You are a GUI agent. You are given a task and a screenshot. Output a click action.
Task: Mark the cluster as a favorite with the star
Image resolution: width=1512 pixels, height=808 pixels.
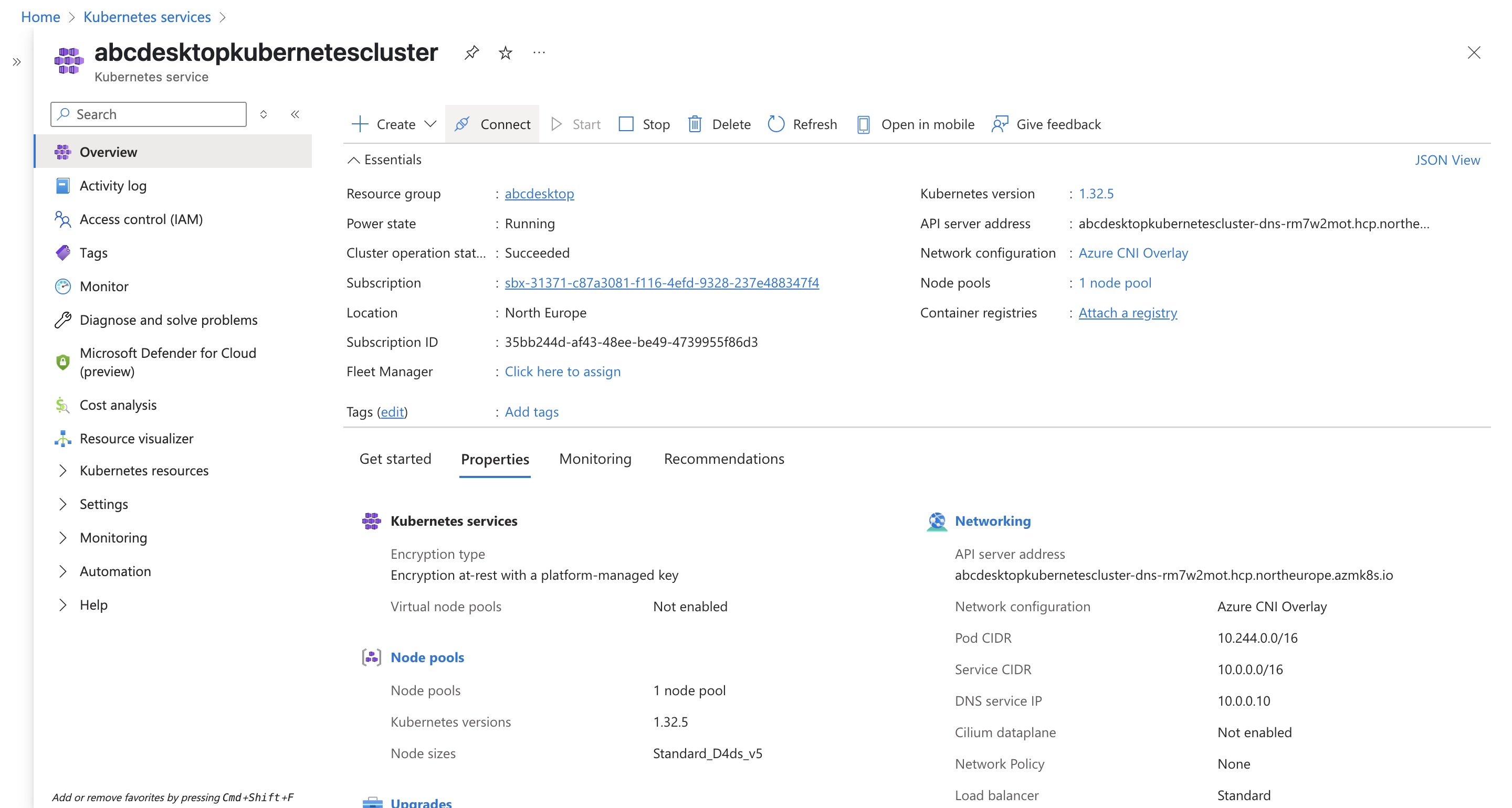[x=506, y=53]
